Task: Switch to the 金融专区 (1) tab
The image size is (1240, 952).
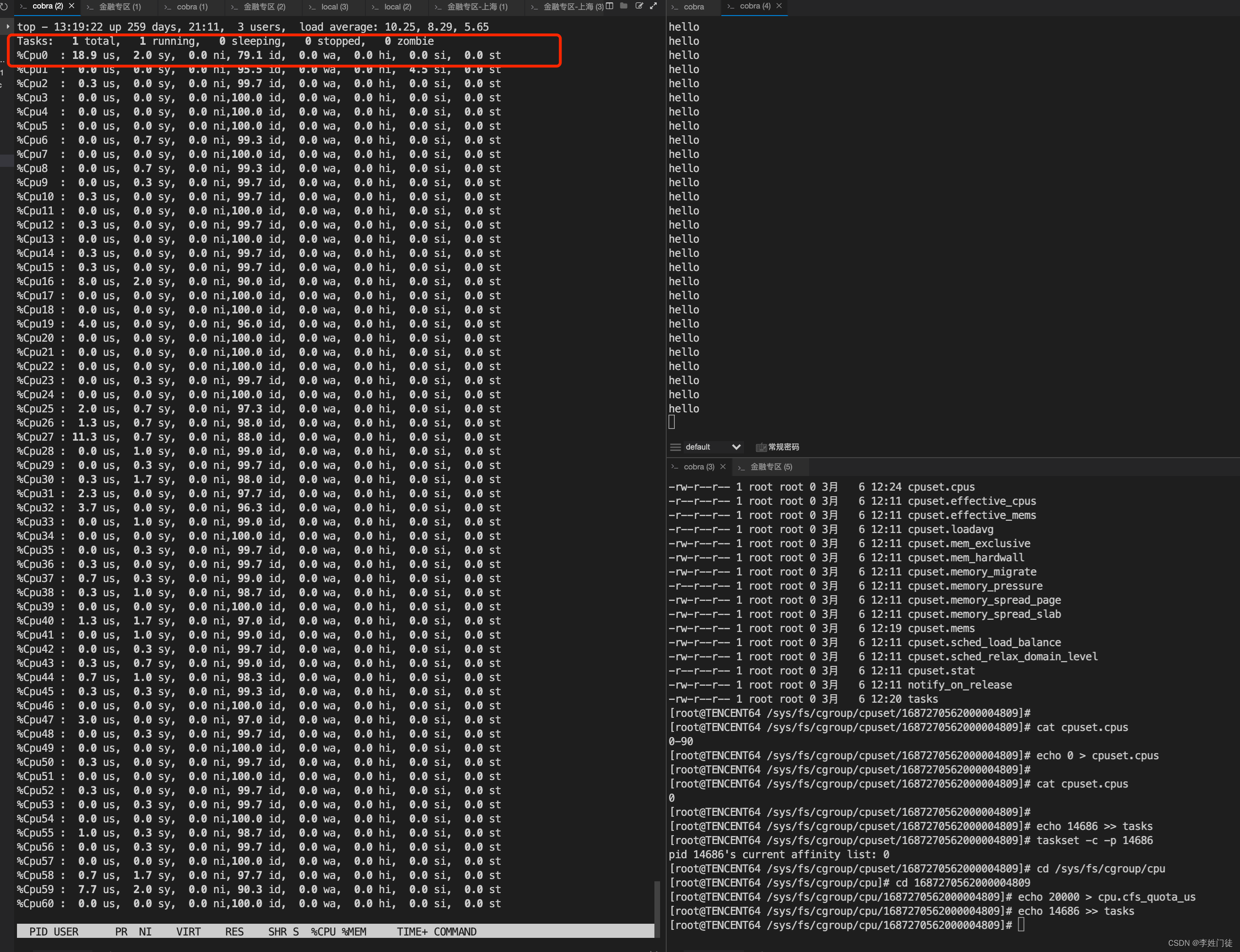Action: point(120,7)
